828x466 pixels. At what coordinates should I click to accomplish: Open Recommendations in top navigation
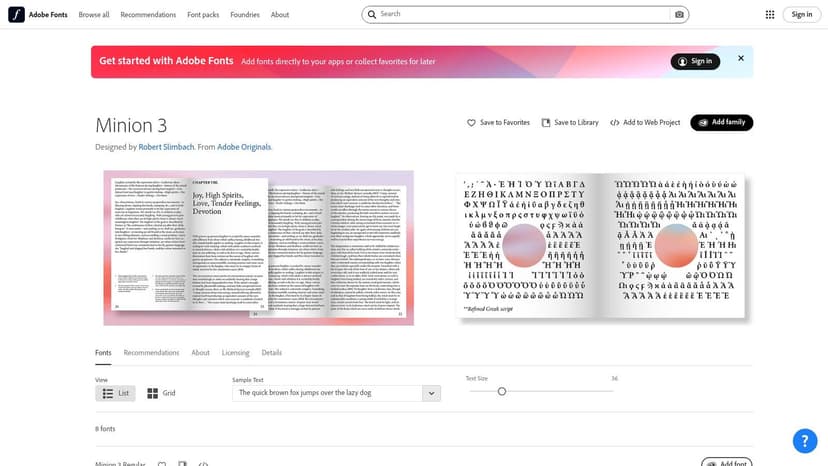click(x=148, y=15)
